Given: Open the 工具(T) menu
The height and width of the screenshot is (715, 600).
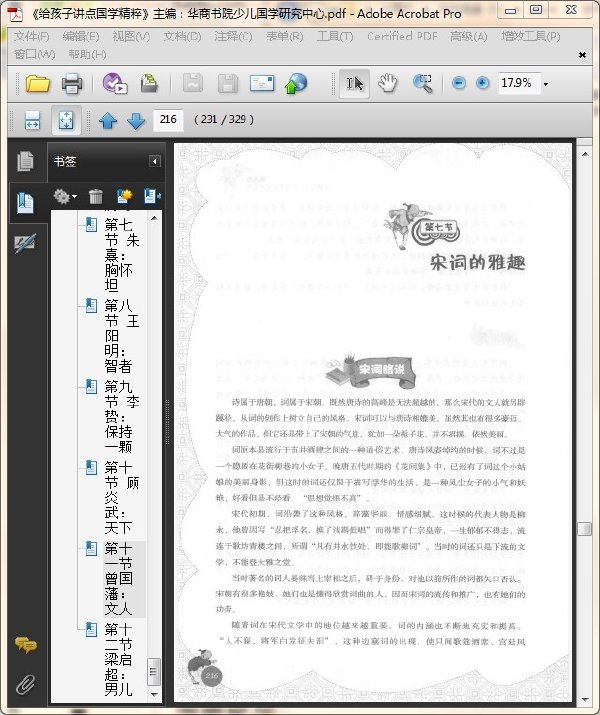Looking at the screenshot, I should coord(335,36).
